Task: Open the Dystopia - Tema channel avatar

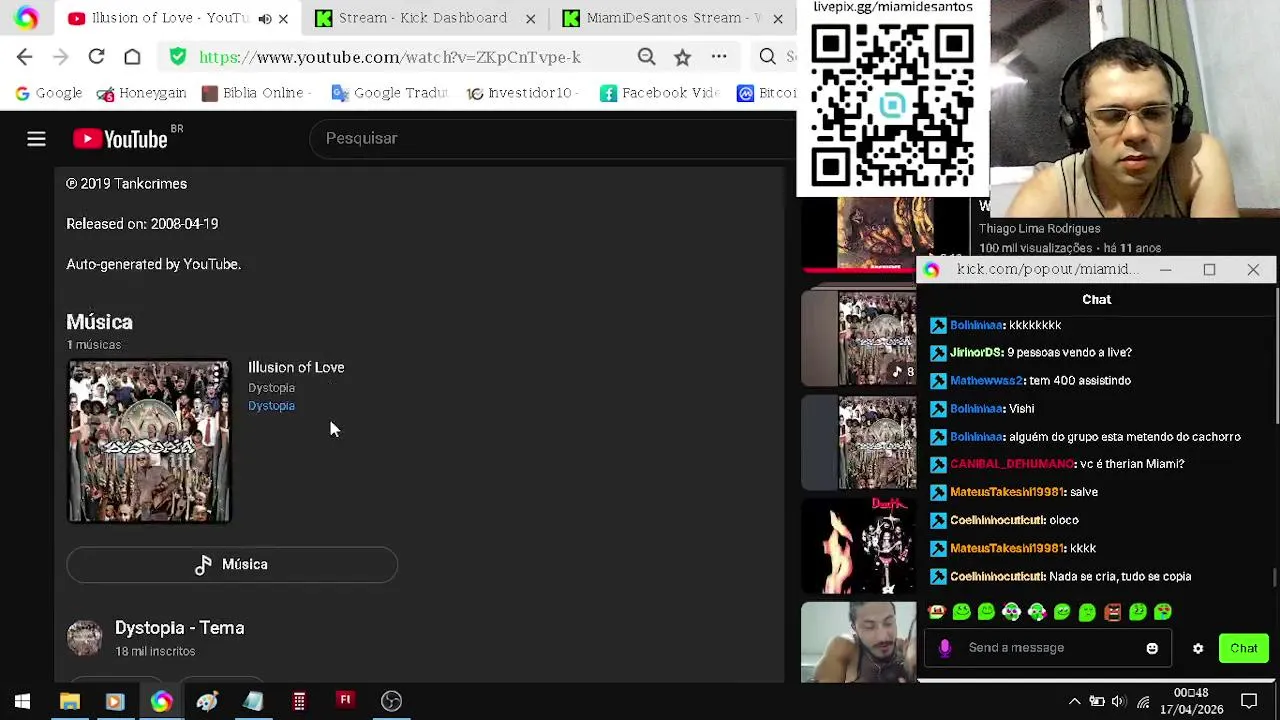Action: pos(84,638)
